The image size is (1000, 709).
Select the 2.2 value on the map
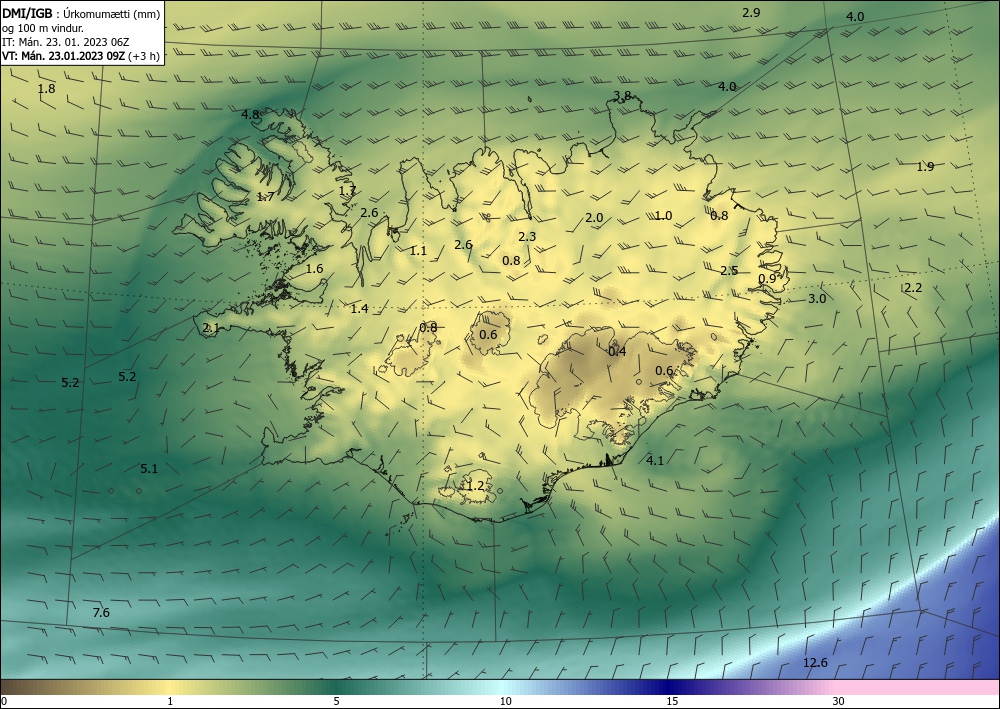pyautogui.click(x=913, y=288)
